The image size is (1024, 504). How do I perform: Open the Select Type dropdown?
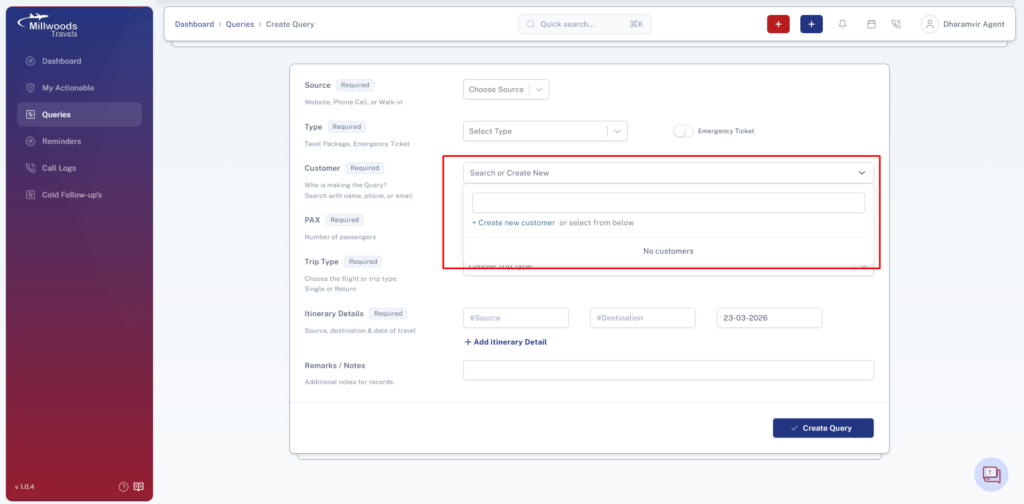click(x=545, y=131)
